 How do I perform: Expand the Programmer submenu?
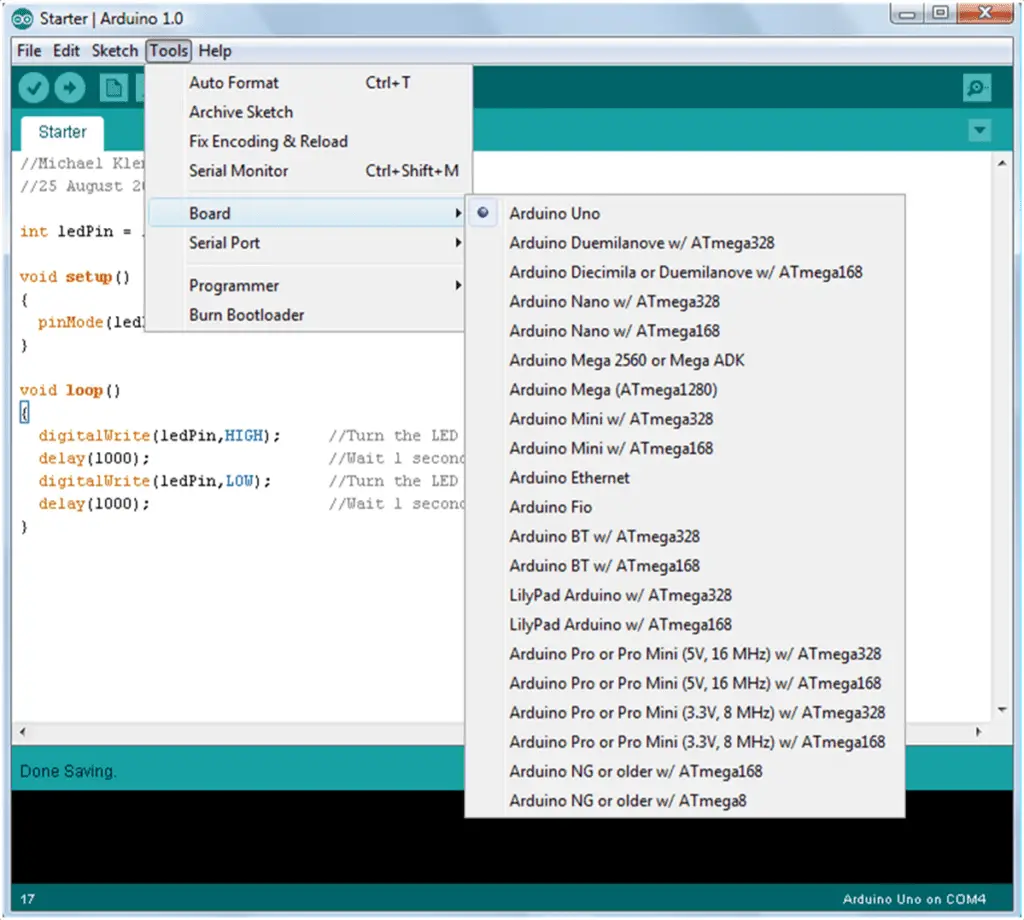pyautogui.click(x=233, y=285)
